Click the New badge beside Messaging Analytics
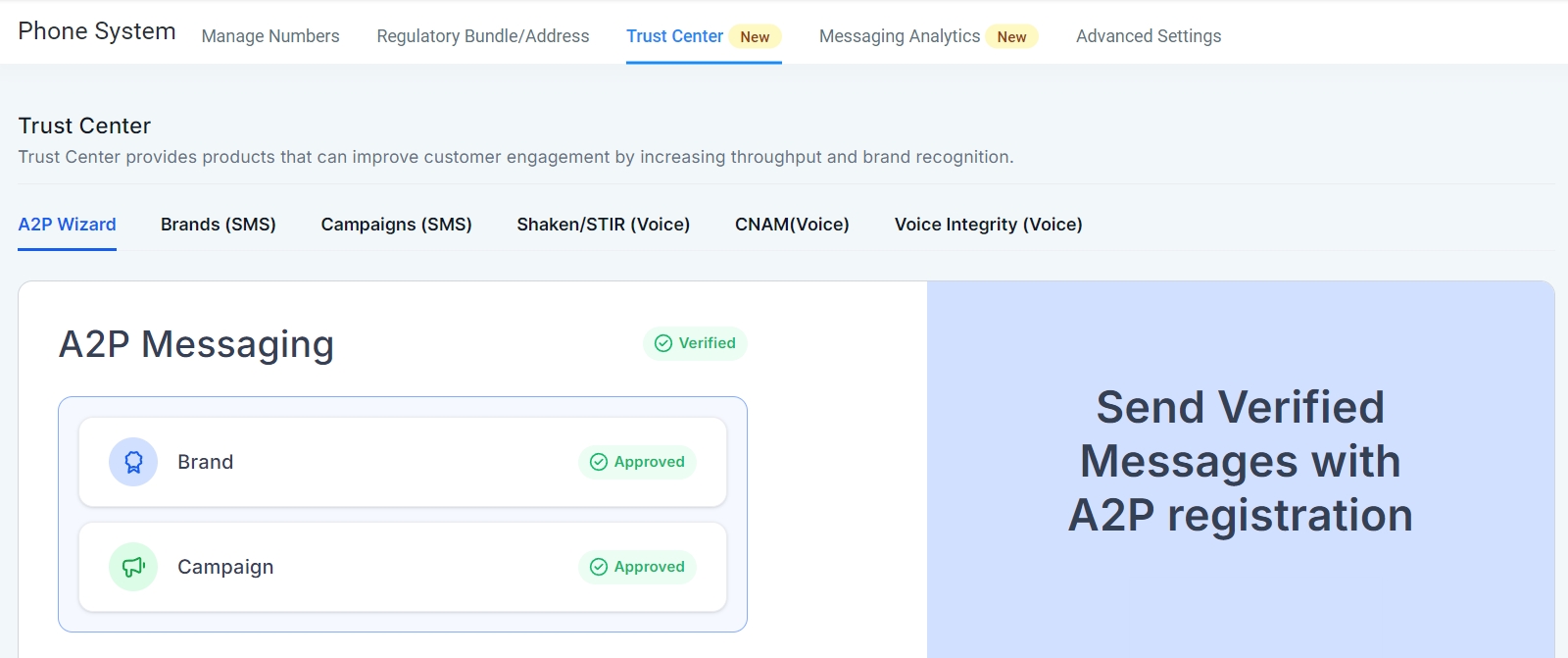This screenshot has width=1568, height=658. (1011, 37)
